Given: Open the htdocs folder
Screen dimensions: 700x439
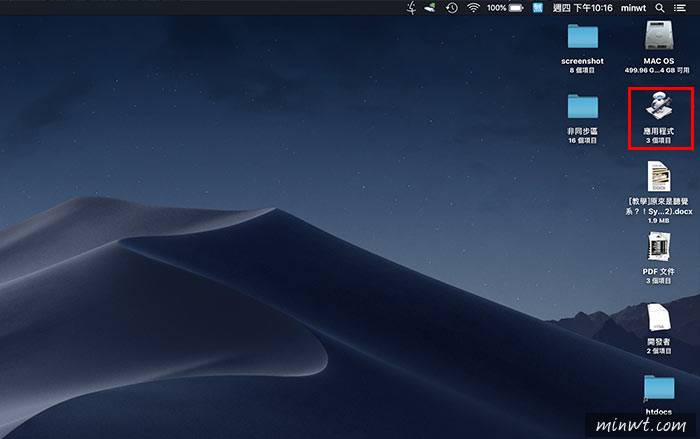Looking at the screenshot, I should (659, 388).
